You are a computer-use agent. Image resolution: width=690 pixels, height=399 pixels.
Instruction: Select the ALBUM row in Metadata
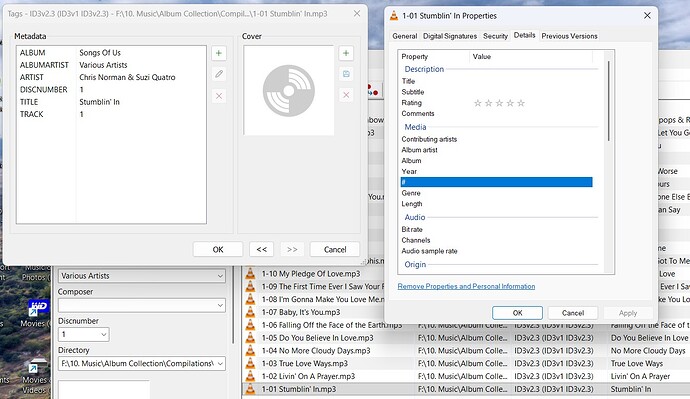click(111, 53)
